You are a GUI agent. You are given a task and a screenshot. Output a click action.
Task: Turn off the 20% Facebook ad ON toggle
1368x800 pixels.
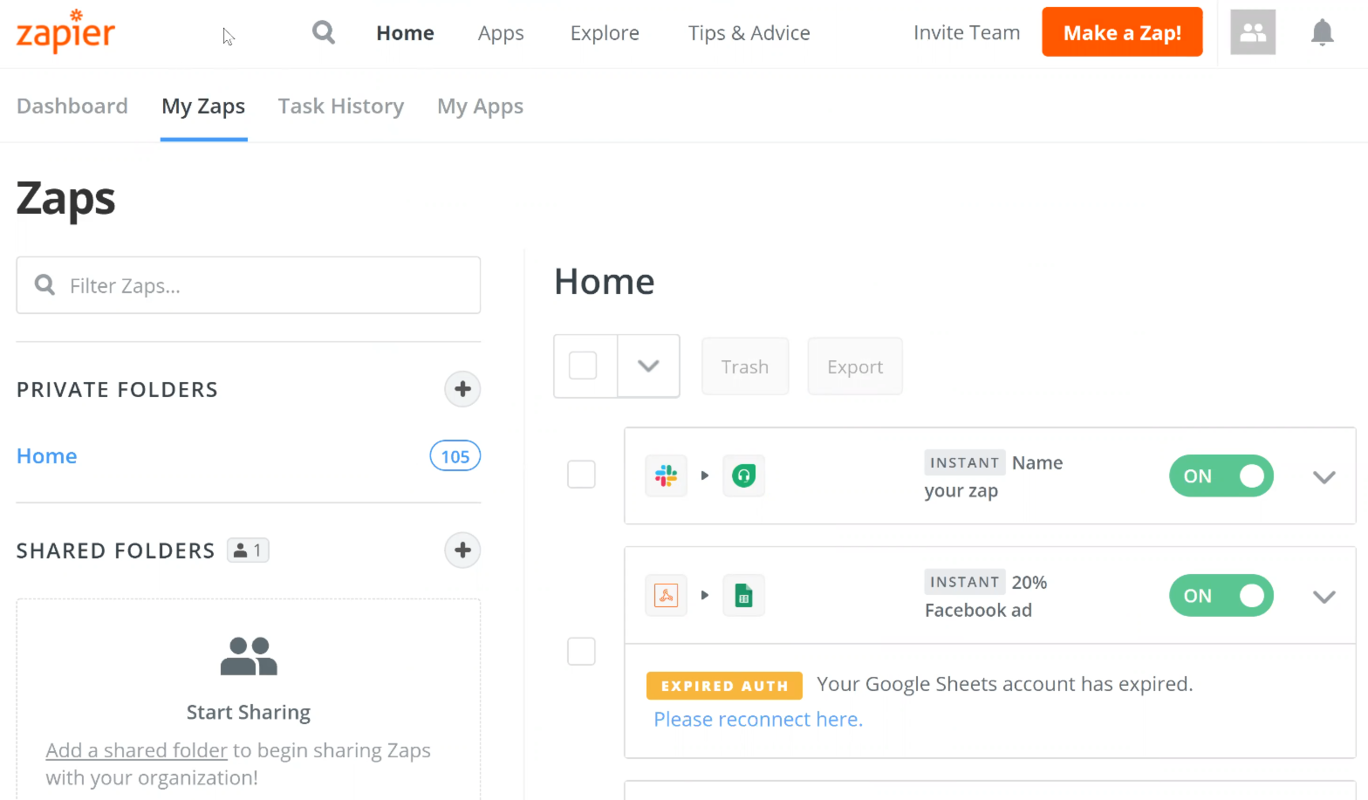point(1221,595)
